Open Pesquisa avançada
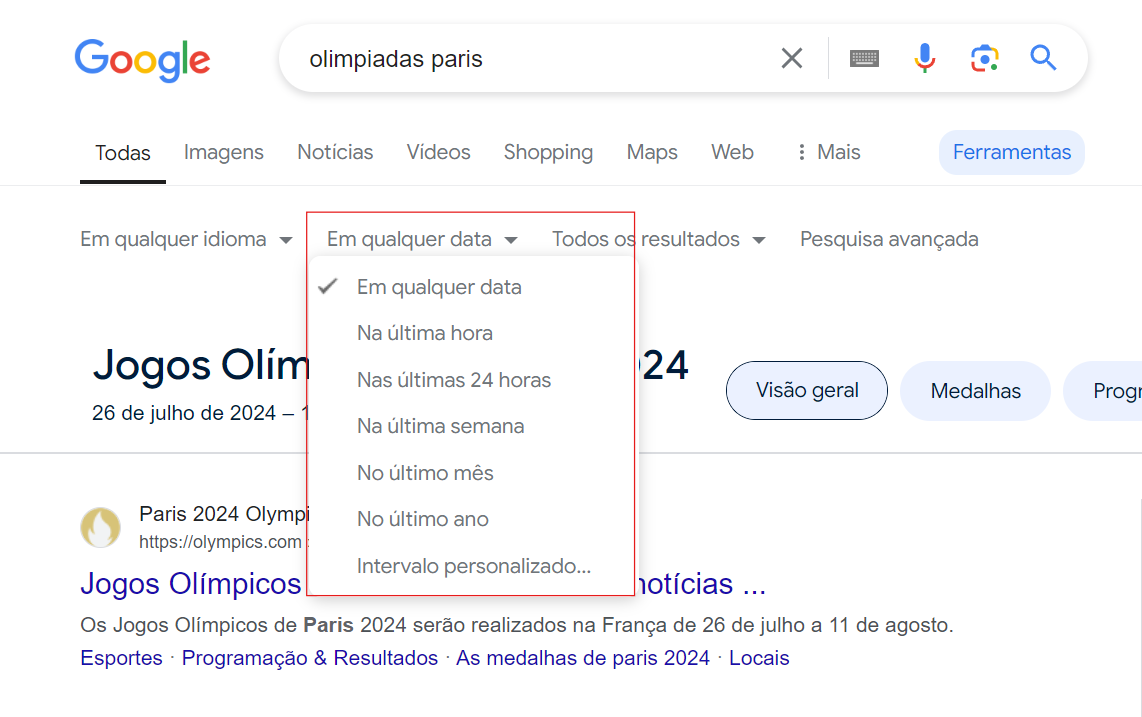This screenshot has width=1142, height=717. (888, 238)
